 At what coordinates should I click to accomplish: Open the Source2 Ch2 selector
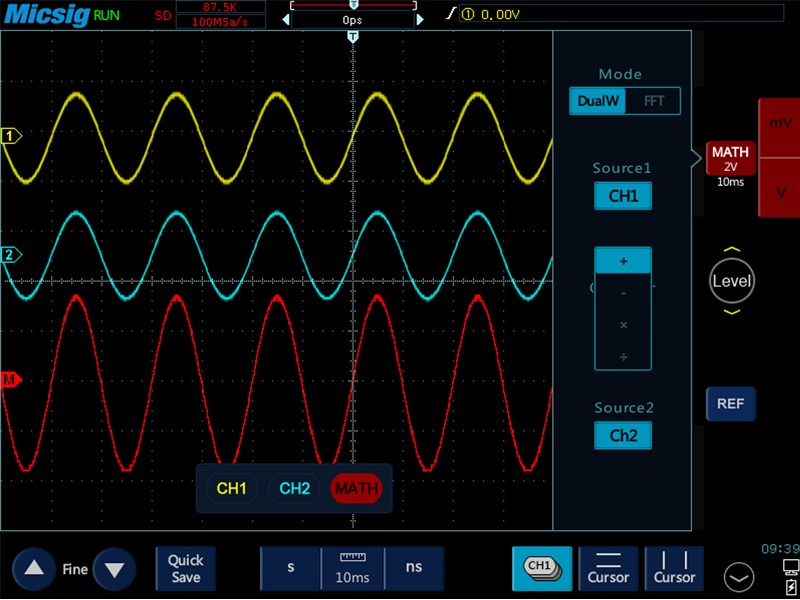[622, 435]
